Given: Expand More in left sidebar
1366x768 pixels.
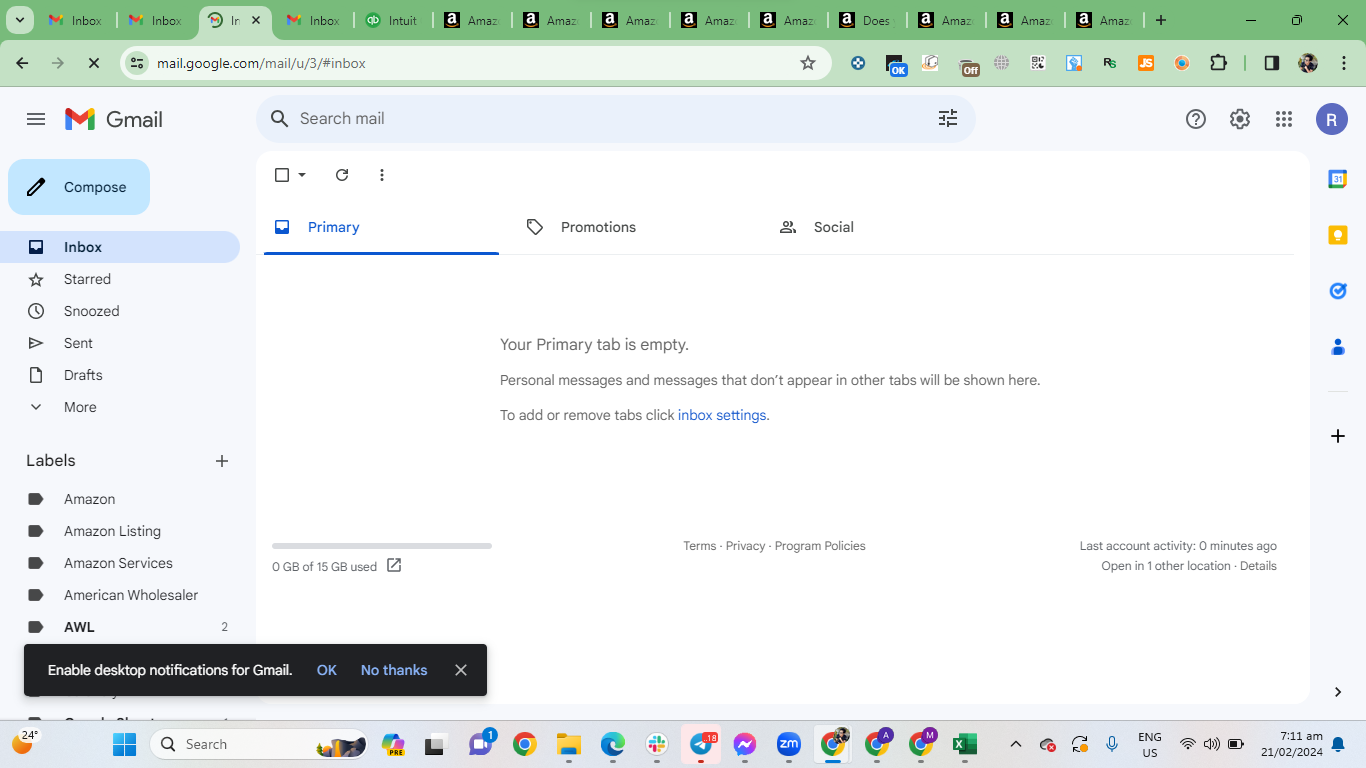Looking at the screenshot, I should pos(80,407).
